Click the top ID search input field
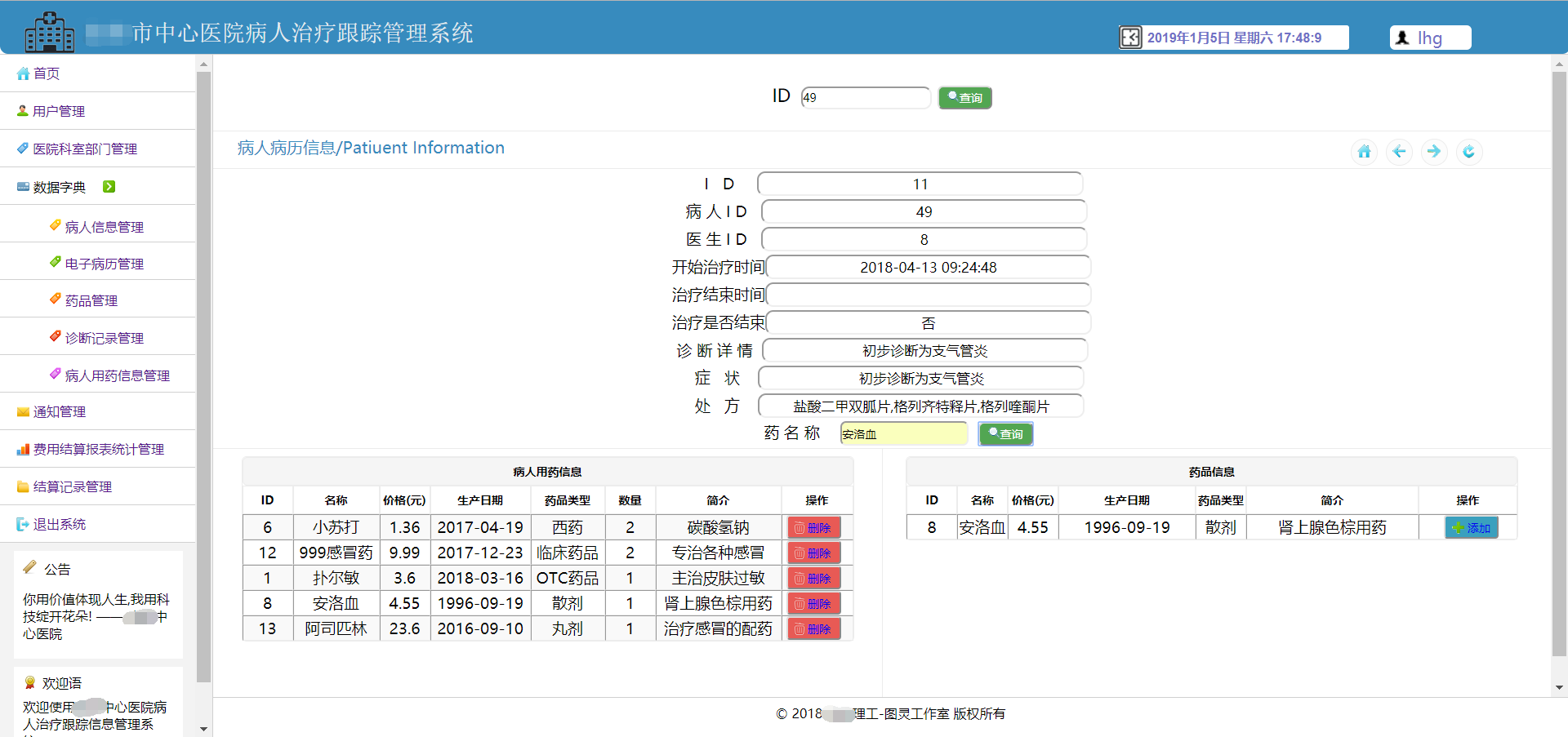The width and height of the screenshot is (1568, 737). (x=866, y=97)
